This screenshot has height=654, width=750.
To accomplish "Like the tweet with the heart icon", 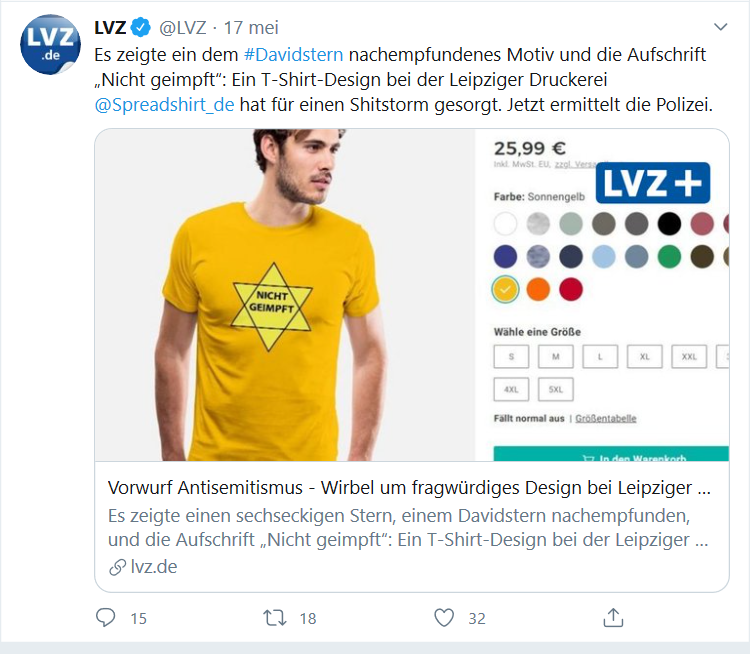I will coord(444,618).
